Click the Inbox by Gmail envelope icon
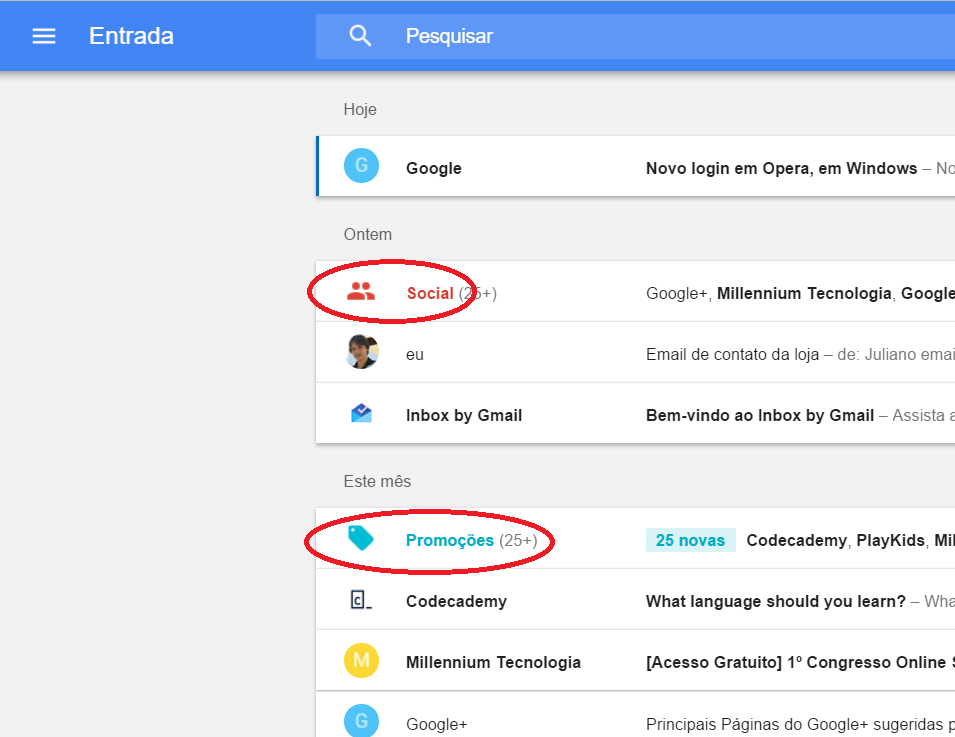 click(361, 414)
